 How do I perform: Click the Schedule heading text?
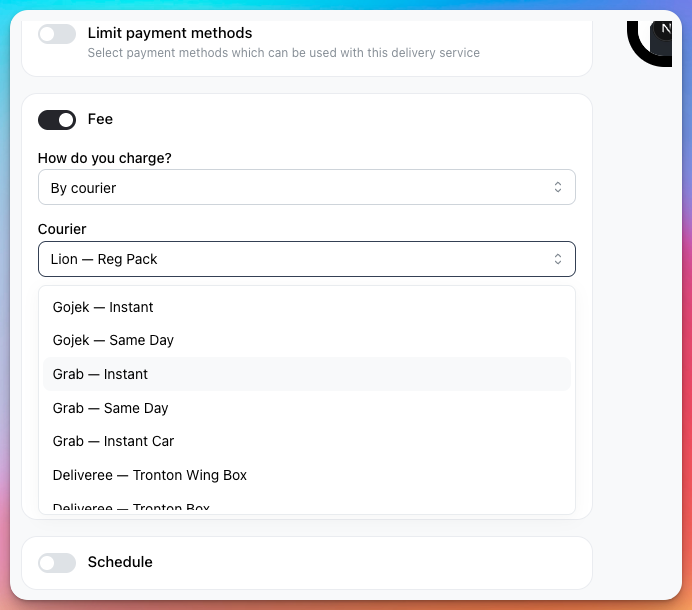[120, 562]
